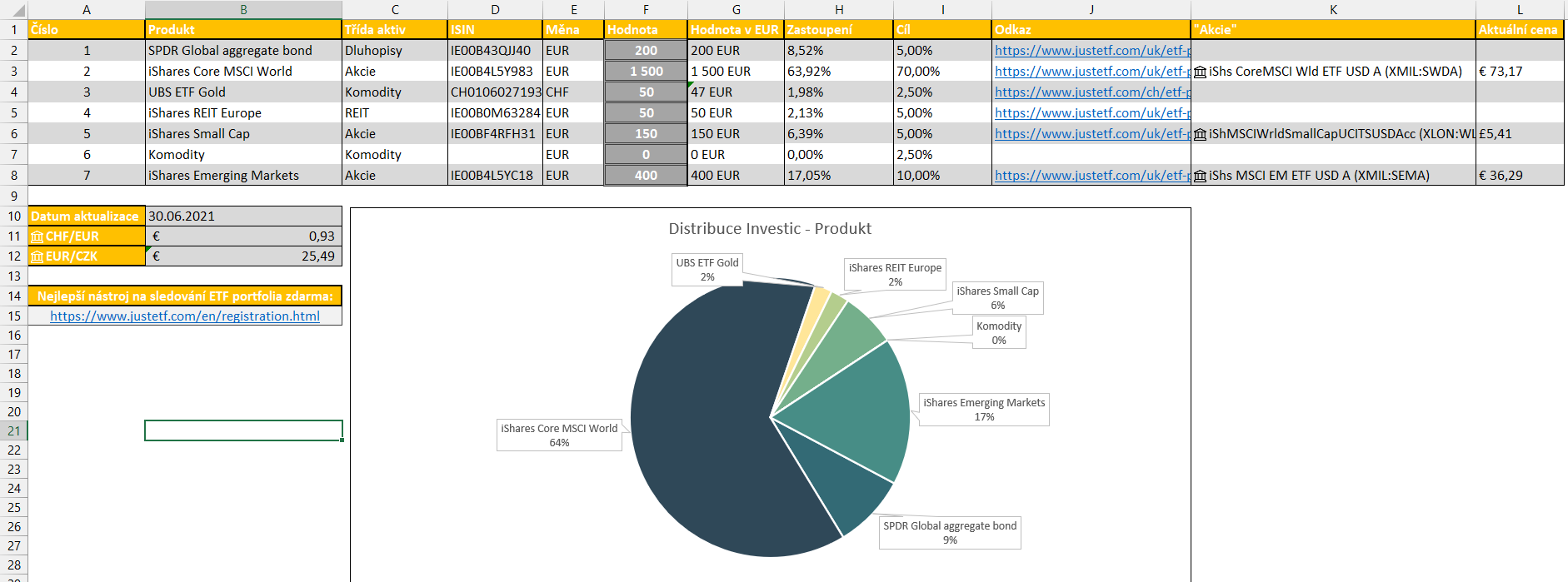The height and width of the screenshot is (582, 1568).
Task: Click the Komodity 0% chart label
Action: [x=999, y=333]
